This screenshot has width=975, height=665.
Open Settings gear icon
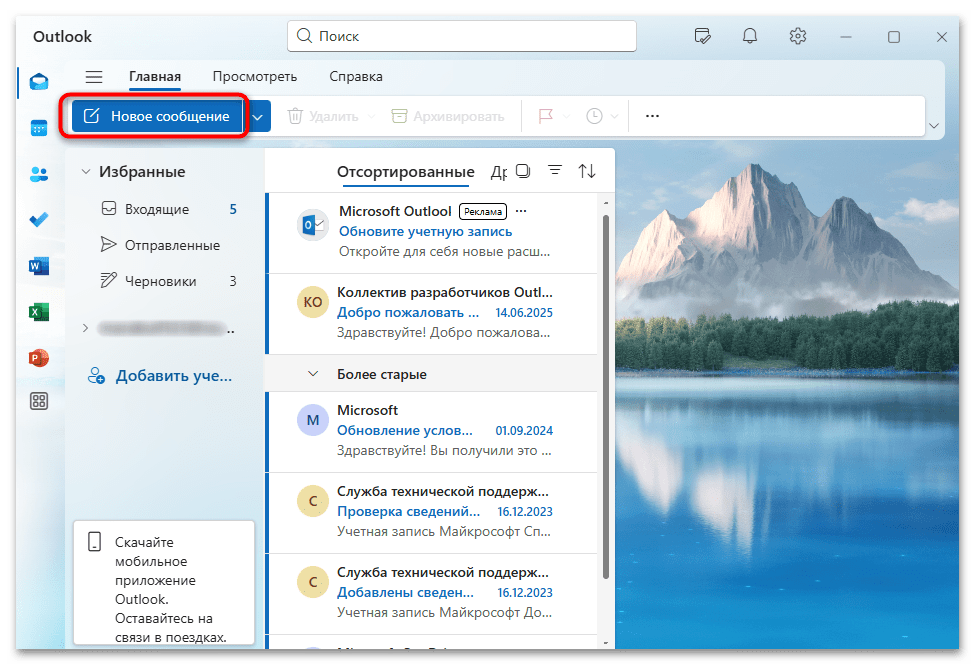tap(798, 36)
